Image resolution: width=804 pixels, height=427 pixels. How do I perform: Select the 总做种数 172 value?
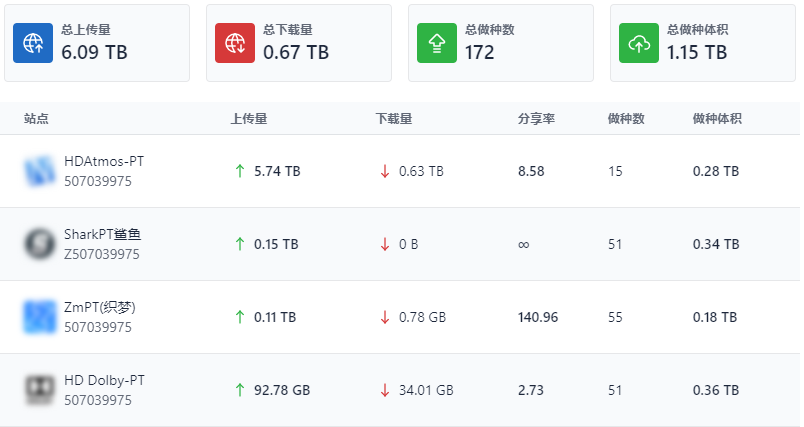[x=479, y=52]
